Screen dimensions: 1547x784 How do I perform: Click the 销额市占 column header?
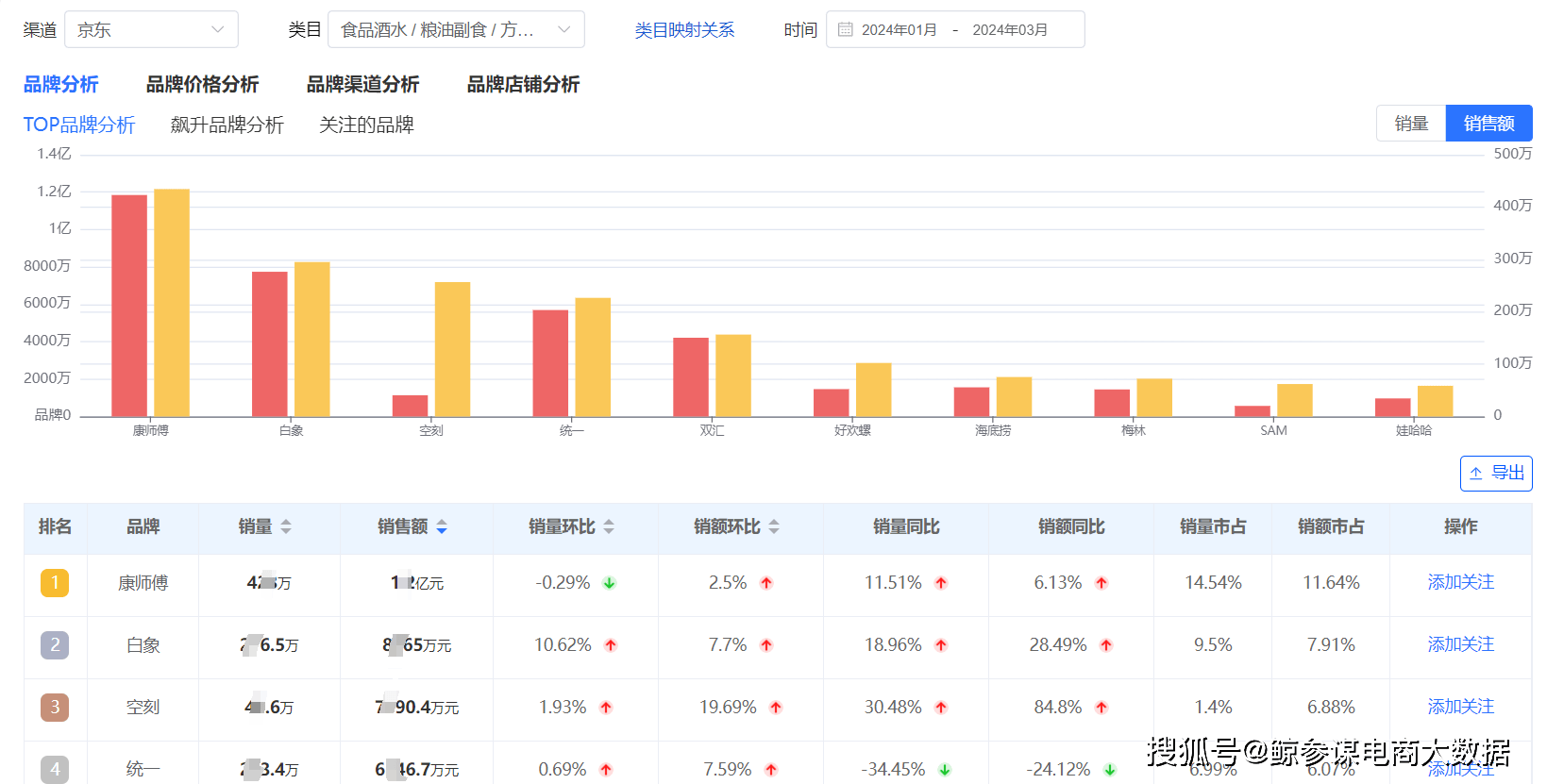coord(1331,526)
